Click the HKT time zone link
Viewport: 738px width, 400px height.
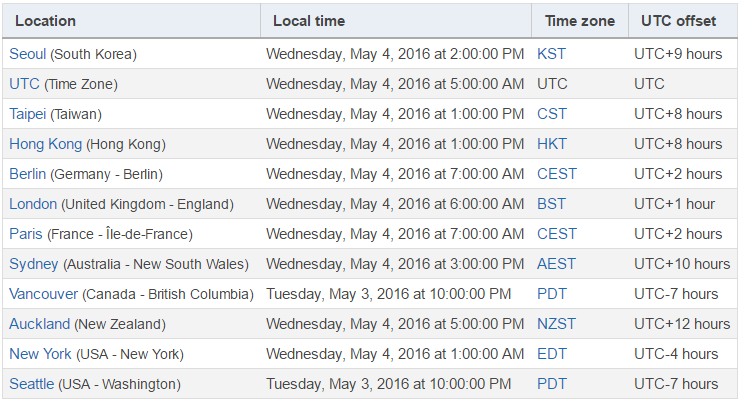[x=552, y=144]
